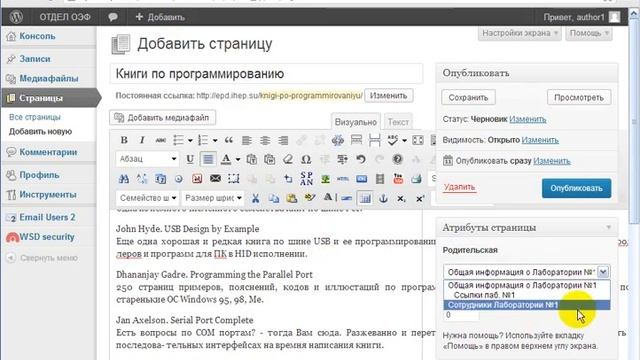
Task: Open the editor help question-mark icon
Action: click(x=397, y=159)
